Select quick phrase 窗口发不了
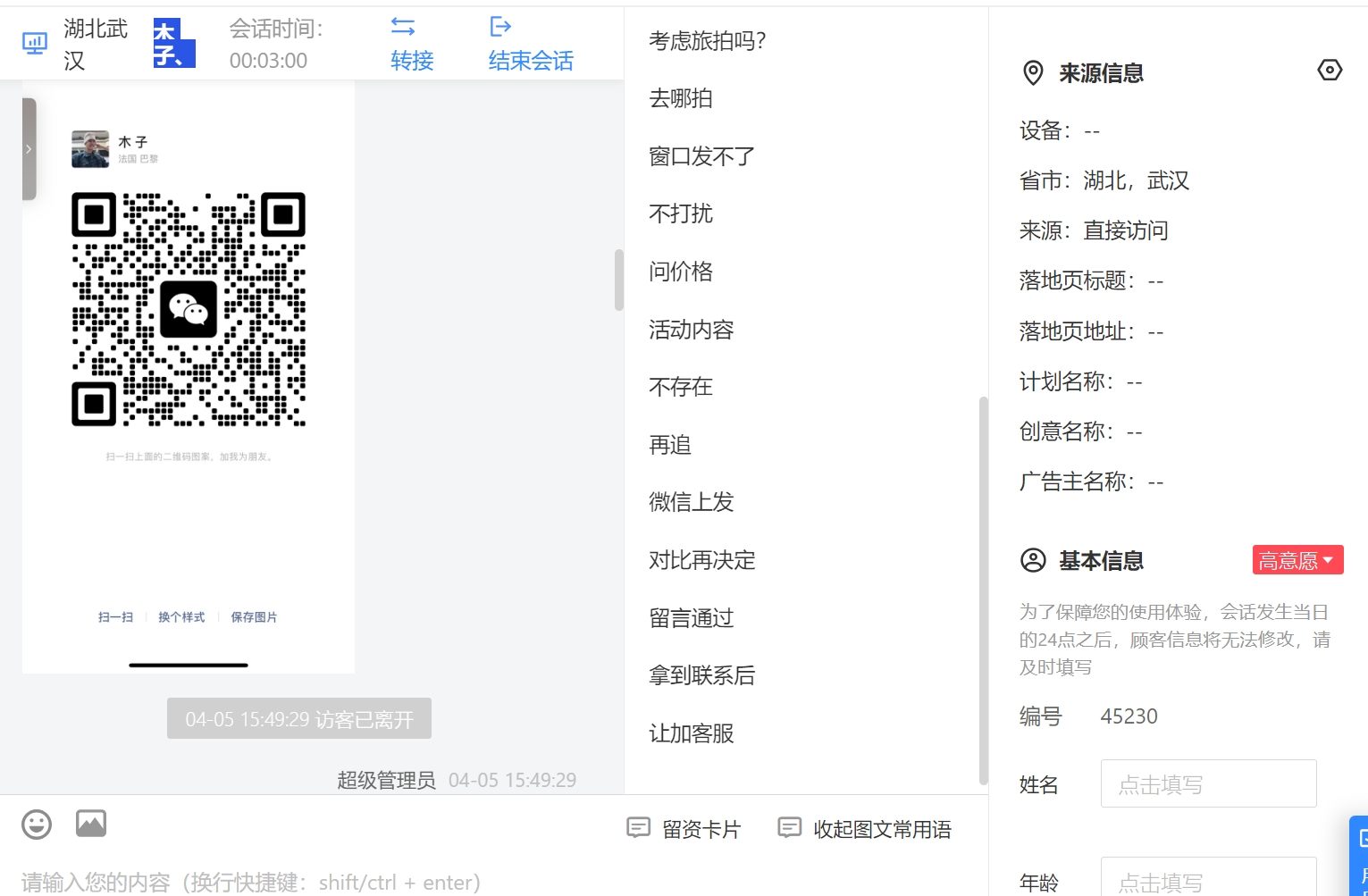 pyautogui.click(x=702, y=156)
